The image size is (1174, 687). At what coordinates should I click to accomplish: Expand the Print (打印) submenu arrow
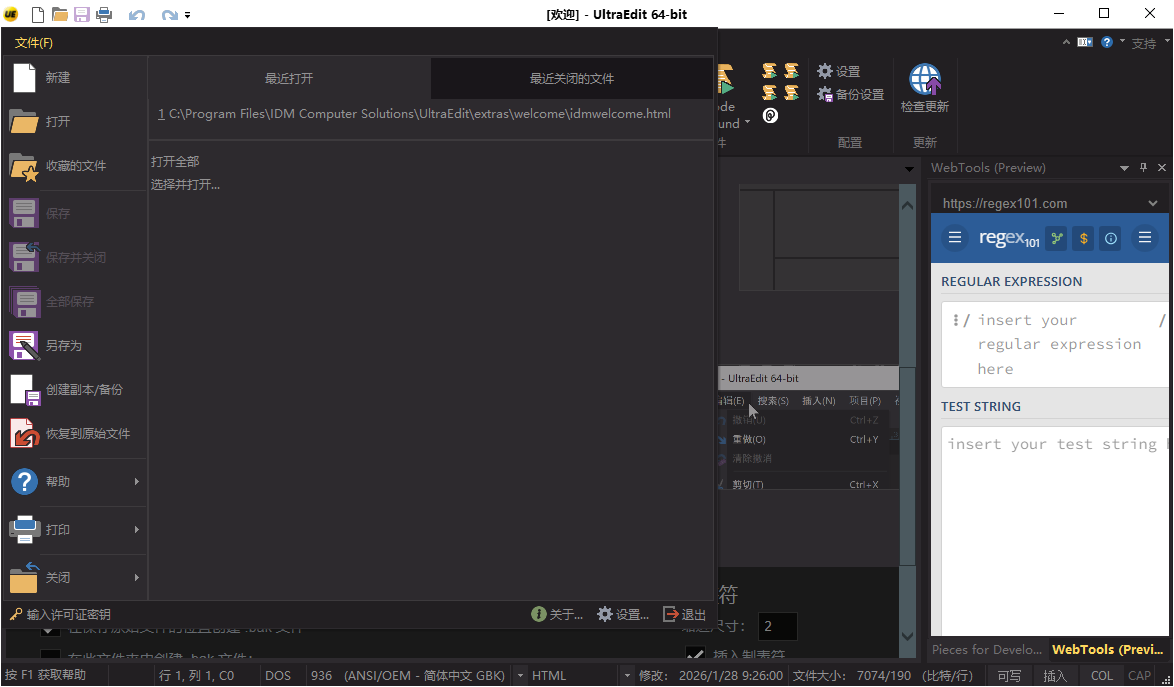[x=137, y=530]
